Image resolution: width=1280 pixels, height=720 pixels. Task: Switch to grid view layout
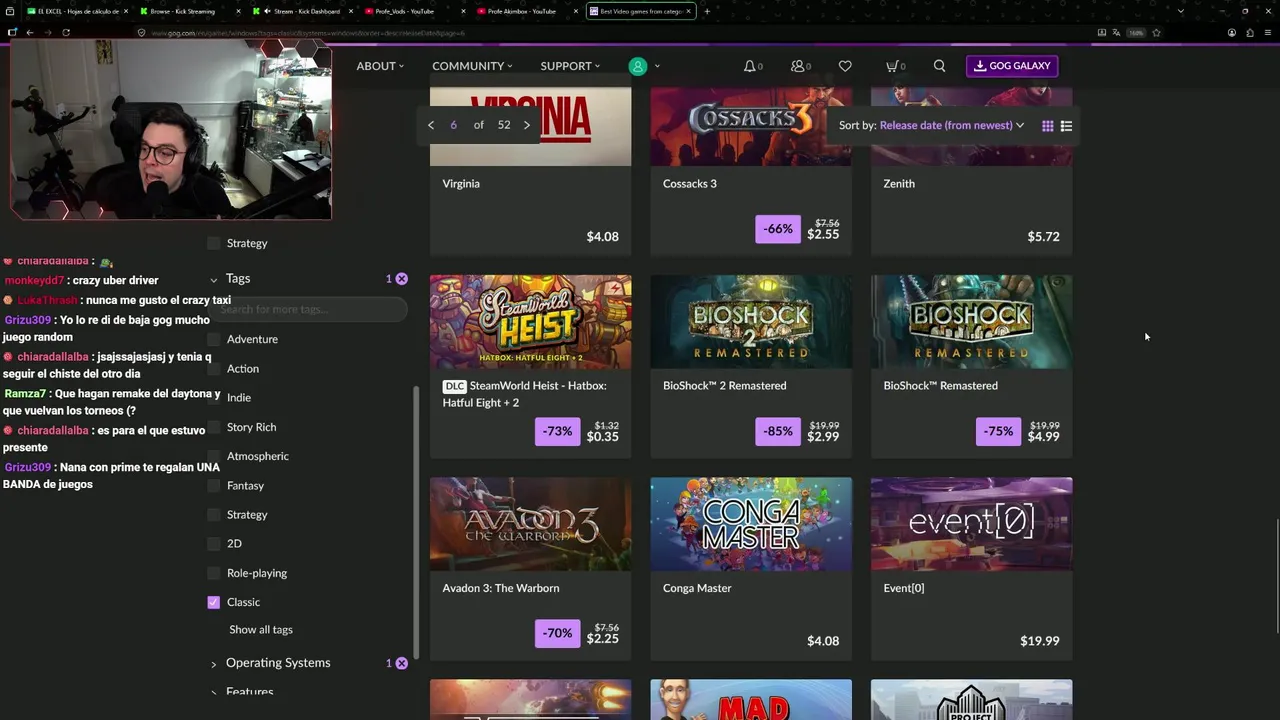click(x=1047, y=126)
